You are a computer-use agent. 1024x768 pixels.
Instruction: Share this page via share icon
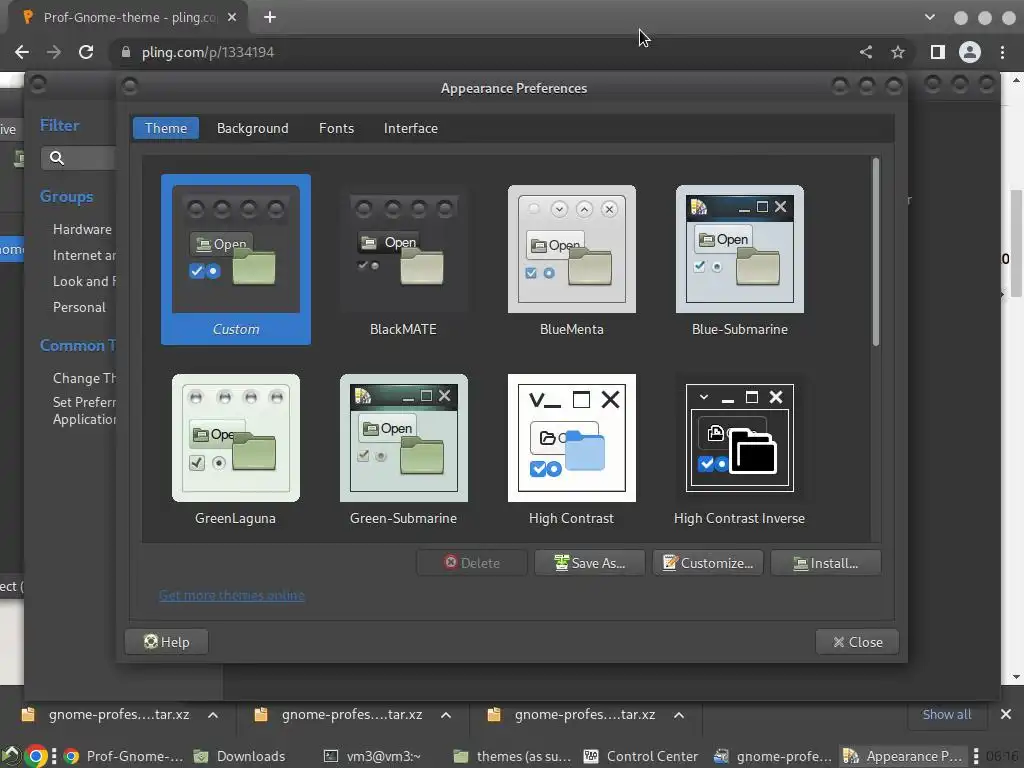[866, 52]
